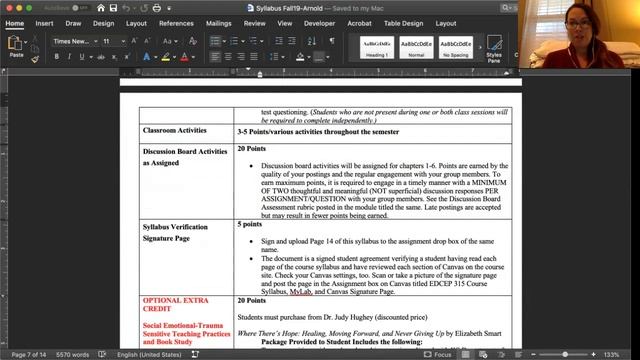
Task: Toggle the AutoSave switch
Action: 80,8
